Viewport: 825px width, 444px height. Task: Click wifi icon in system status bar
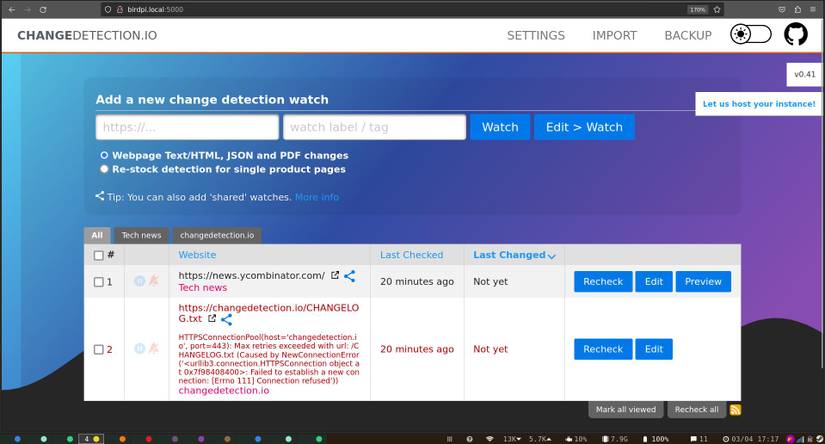pos(490,439)
